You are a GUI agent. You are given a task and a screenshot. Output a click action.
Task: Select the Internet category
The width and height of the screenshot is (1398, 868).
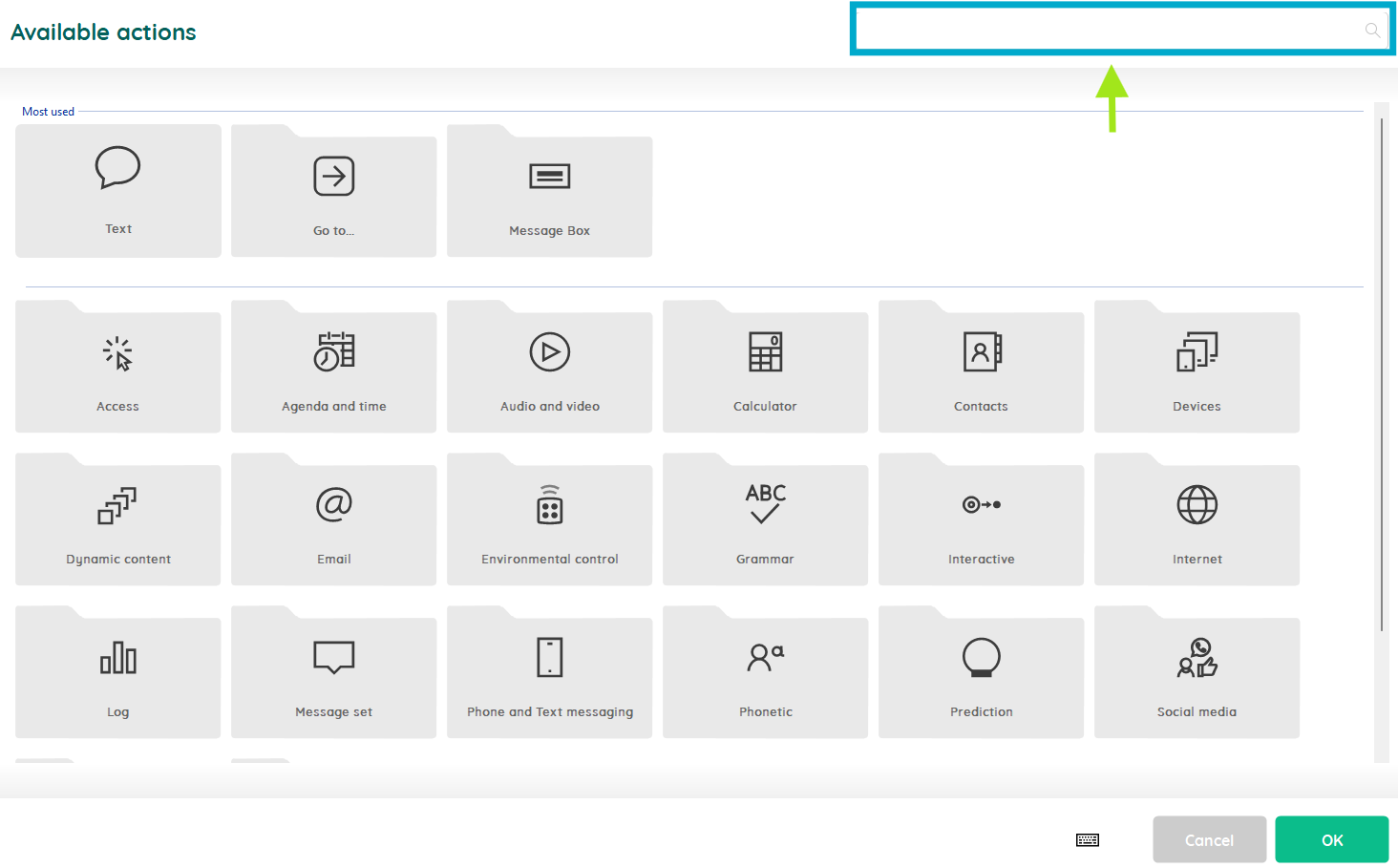1197,520
